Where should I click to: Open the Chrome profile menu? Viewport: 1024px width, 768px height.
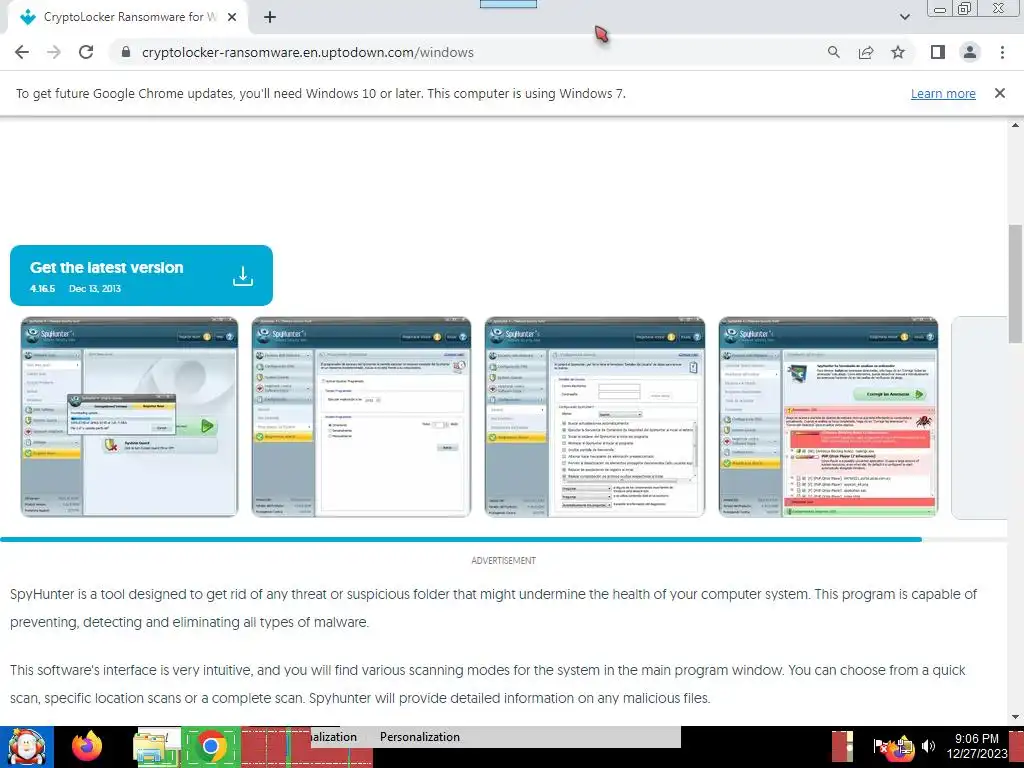(x=970, y=52)
